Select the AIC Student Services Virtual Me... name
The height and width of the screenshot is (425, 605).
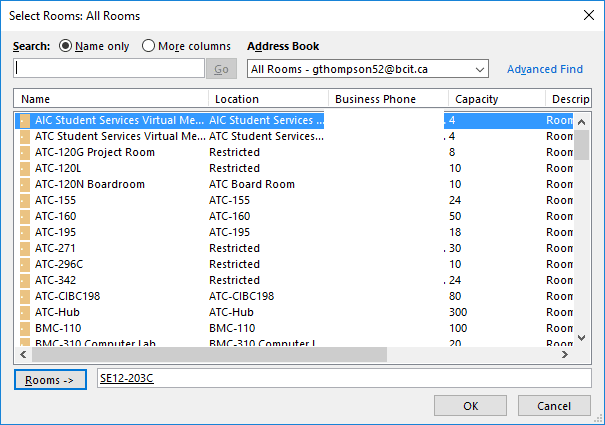[120, 120]
